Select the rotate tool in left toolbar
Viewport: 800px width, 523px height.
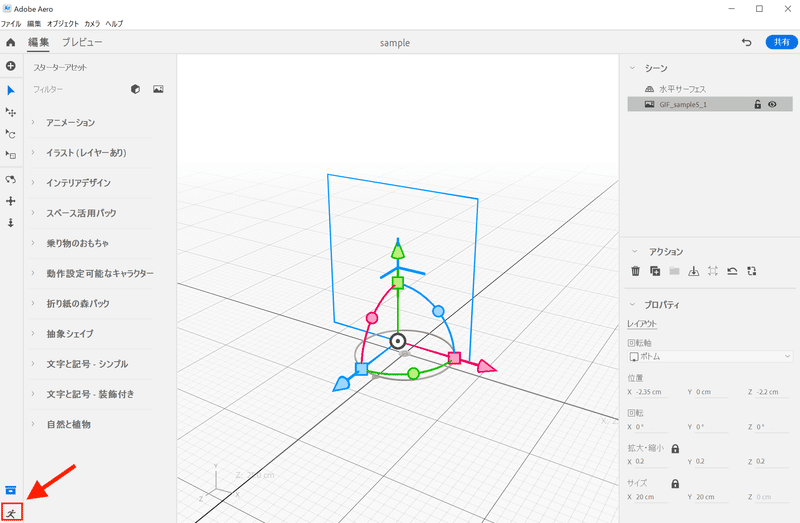click(x=11, y=134)
